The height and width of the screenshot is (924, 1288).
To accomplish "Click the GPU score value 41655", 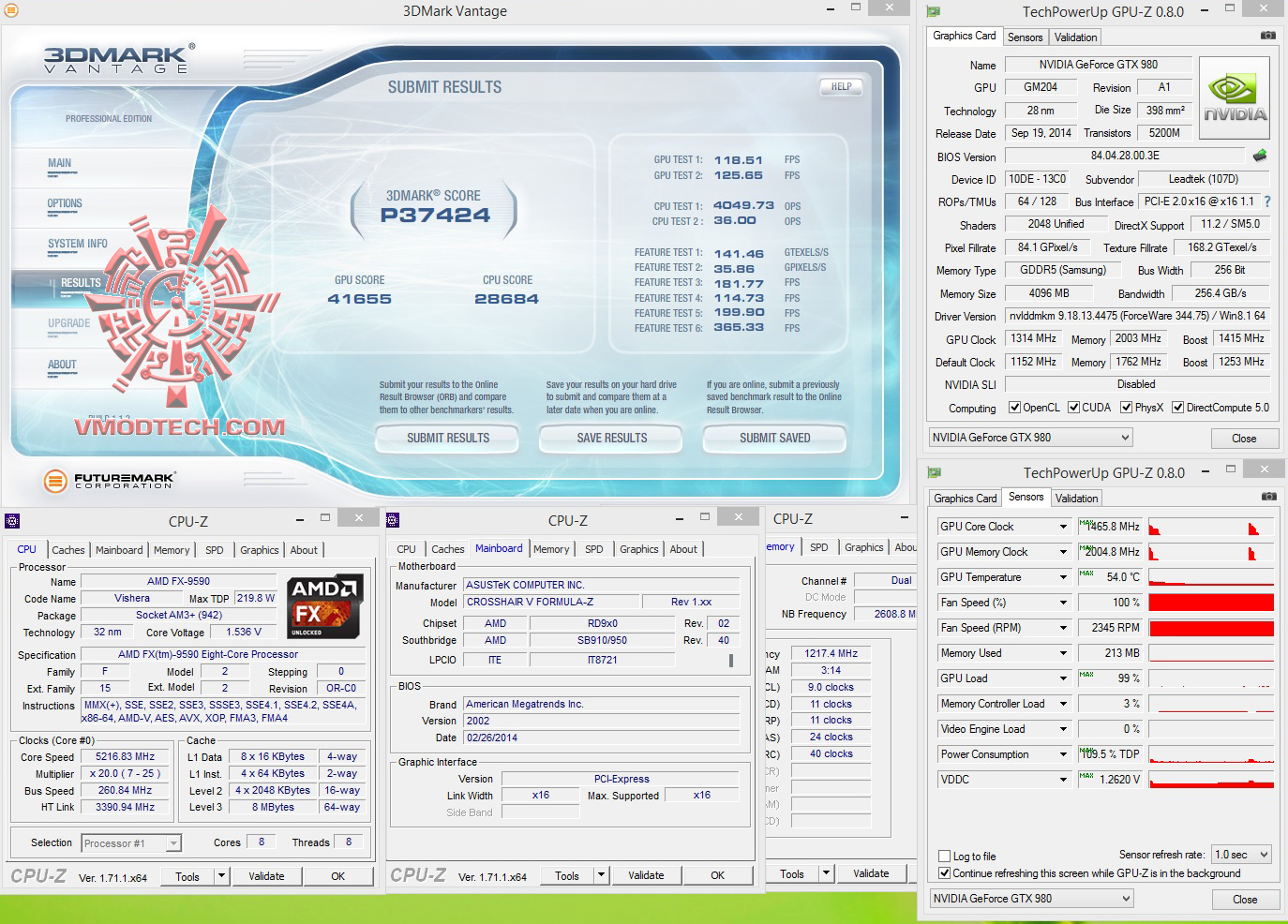I will click(360, 299).
